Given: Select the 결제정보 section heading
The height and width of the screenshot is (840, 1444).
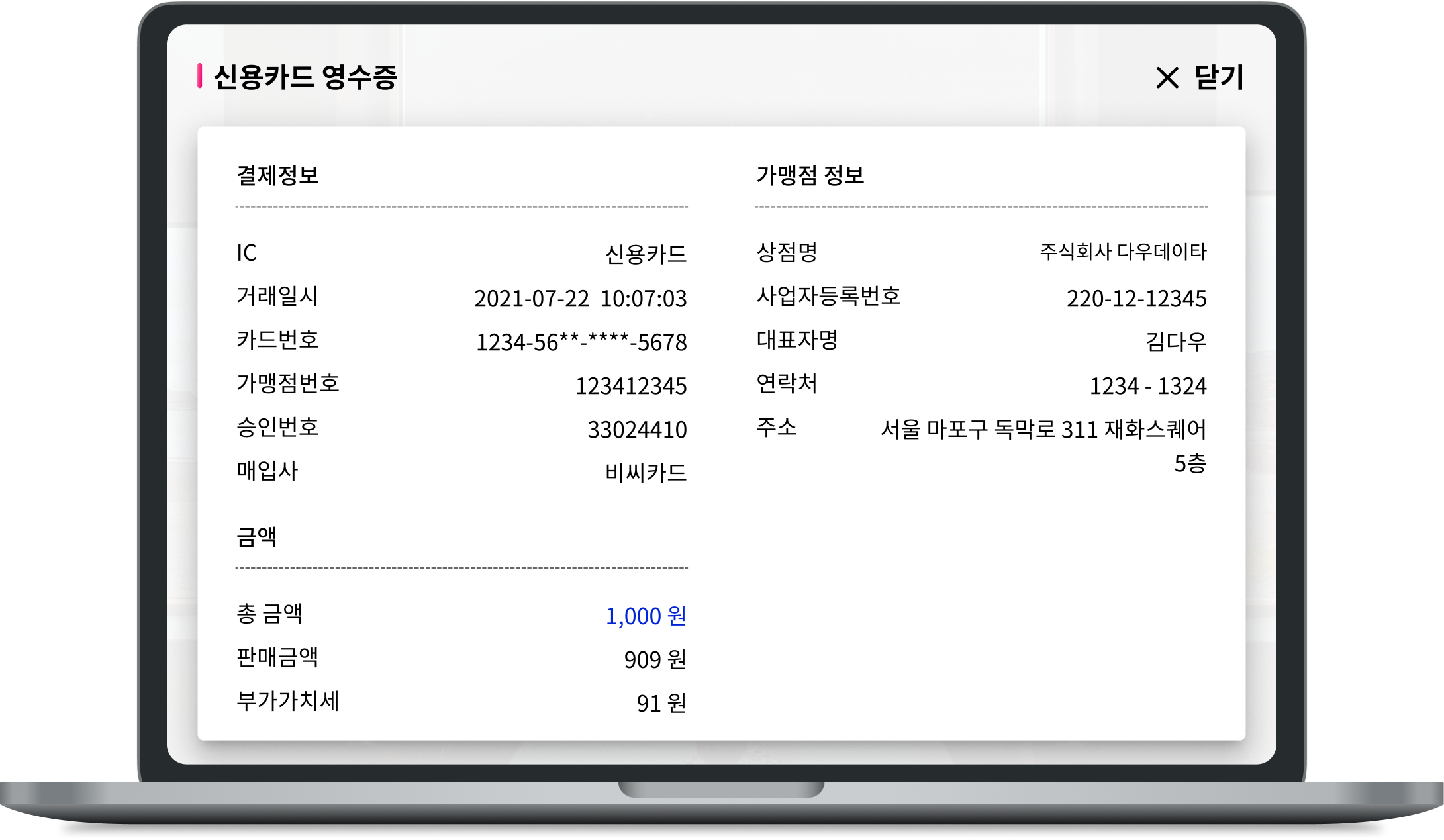Looking at the screenshot, I should (x=277, y=175).
